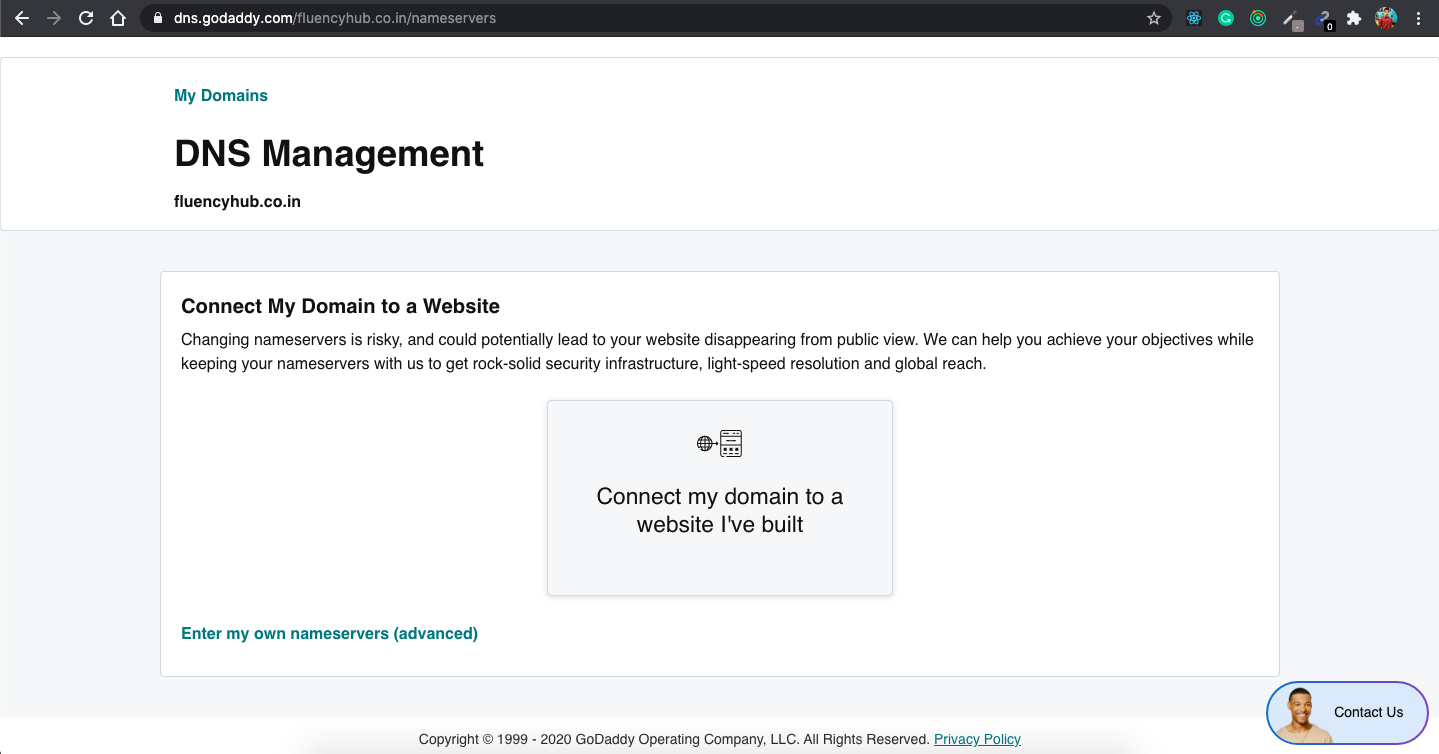Go back to the previous page
The width and height of the screenshot is (1439, 754).
point(21,18)
